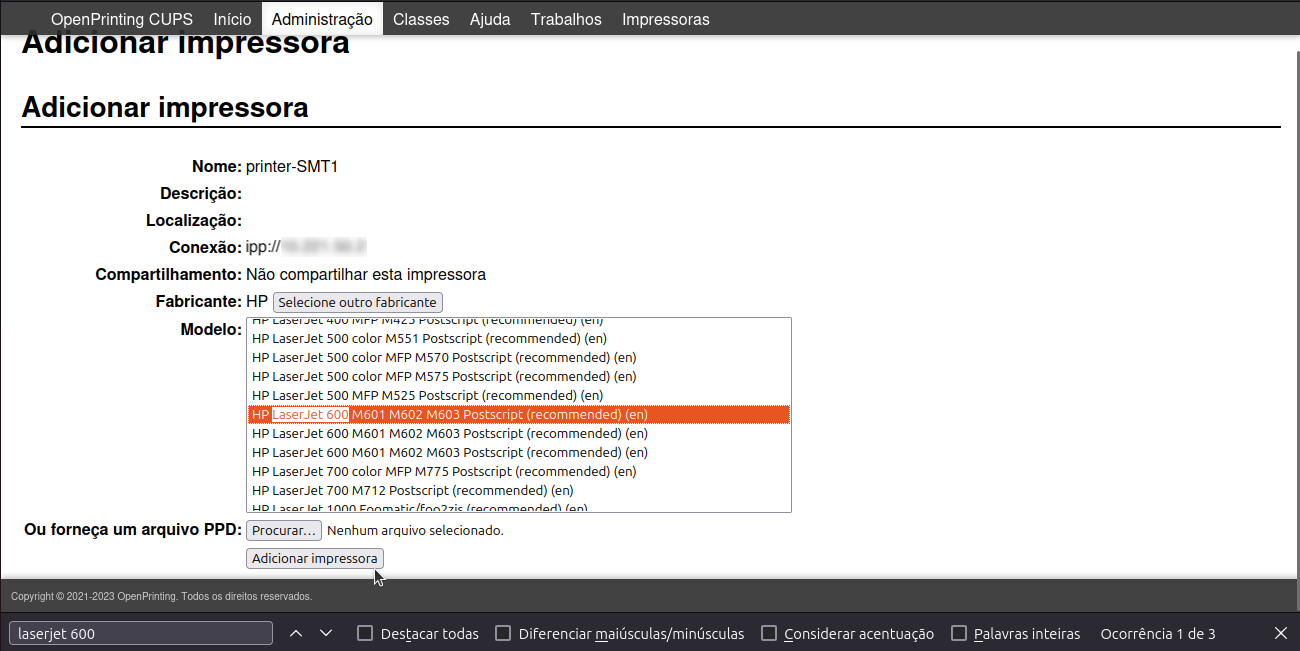
Task: Select HP LaserJet 500 MFP M525 Postscript
Action: point(519,395)
